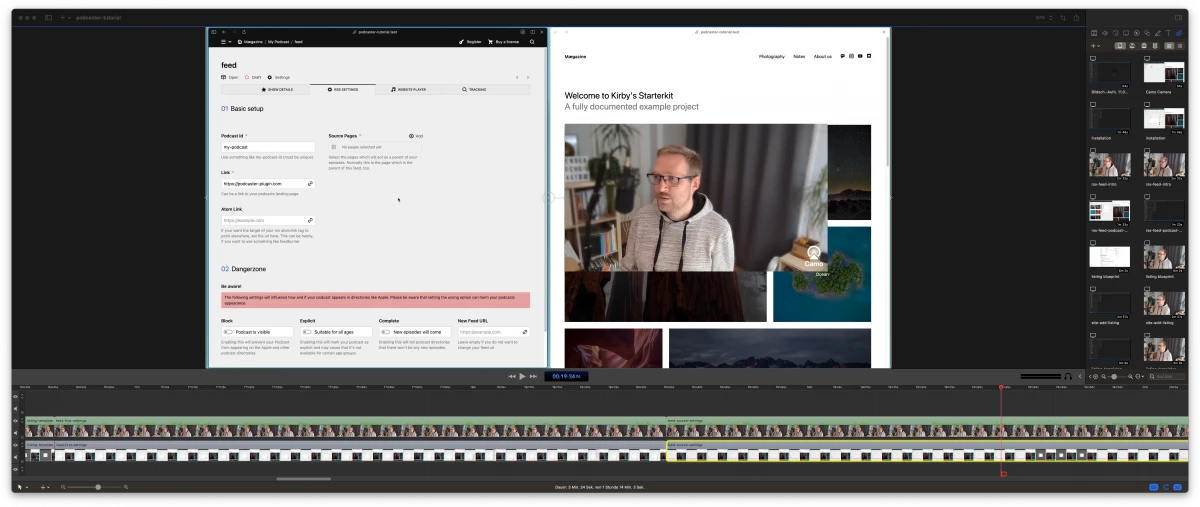Fast forward the playback

click(533, 376)
